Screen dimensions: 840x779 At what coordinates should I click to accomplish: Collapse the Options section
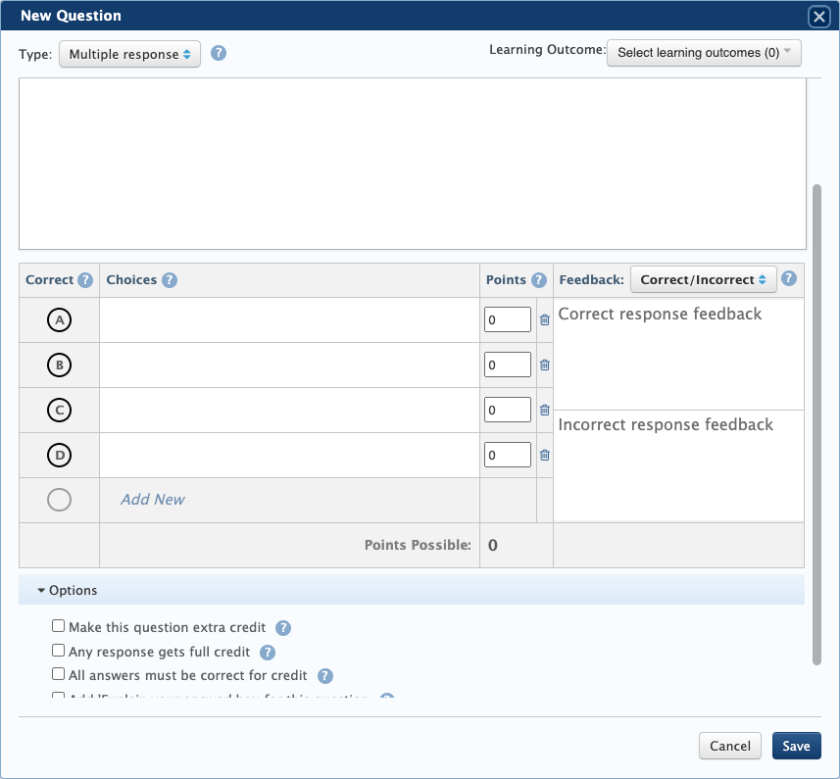(68, 591)
